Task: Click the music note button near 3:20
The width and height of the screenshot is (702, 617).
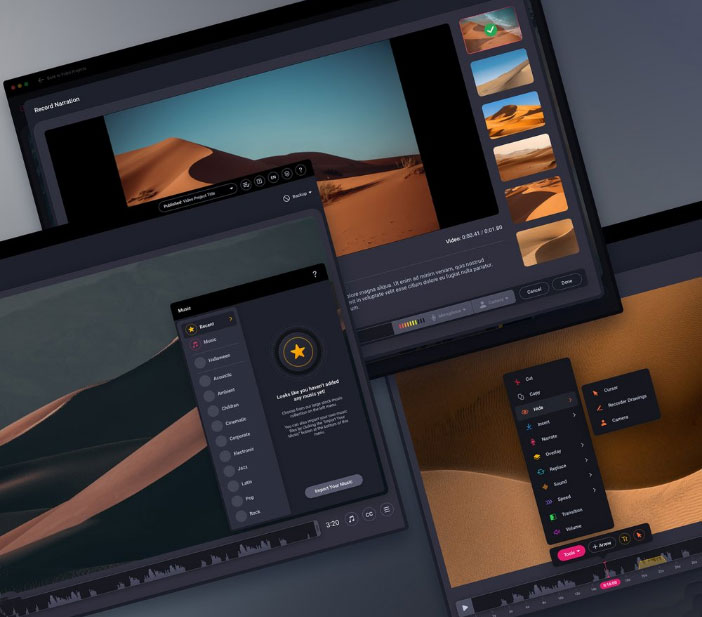Action: (351, 519)
